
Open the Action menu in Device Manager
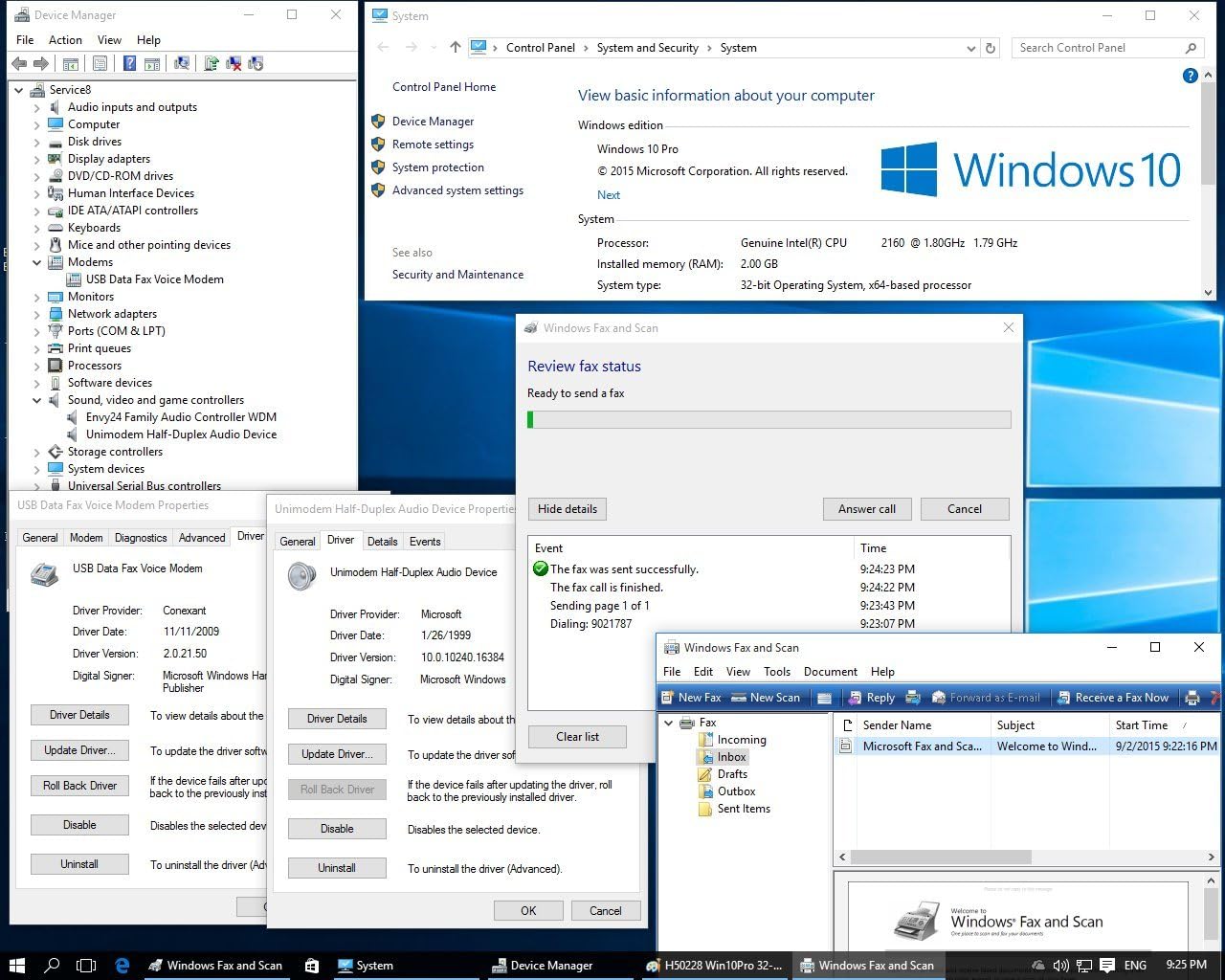tap(65, 40)
